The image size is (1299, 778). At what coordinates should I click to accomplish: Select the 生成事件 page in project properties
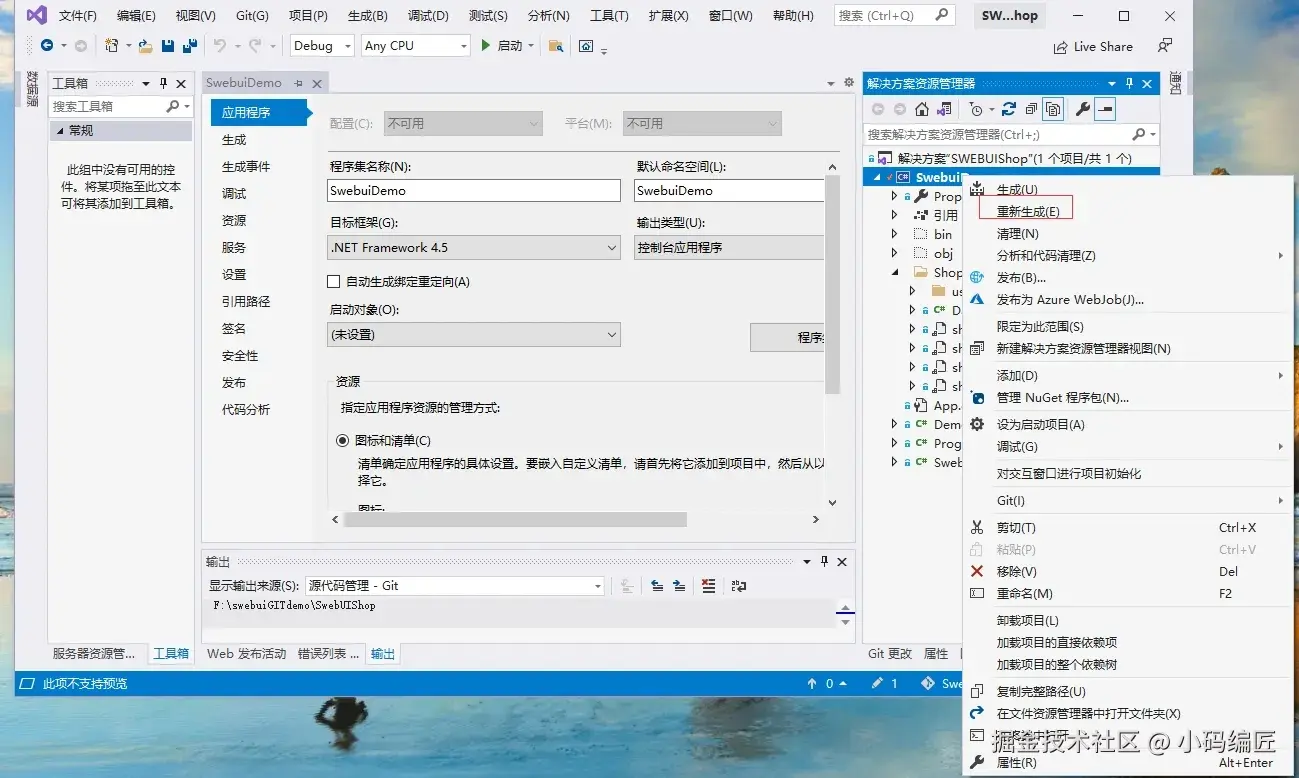(x=246, y=167)
